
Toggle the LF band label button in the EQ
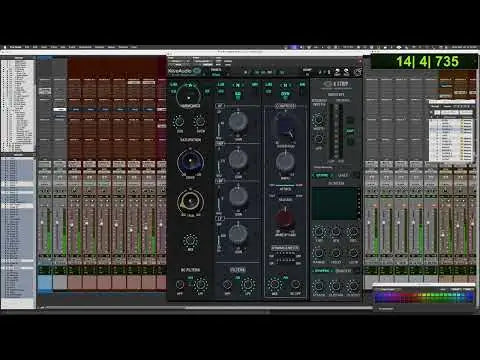click(220, 219)
